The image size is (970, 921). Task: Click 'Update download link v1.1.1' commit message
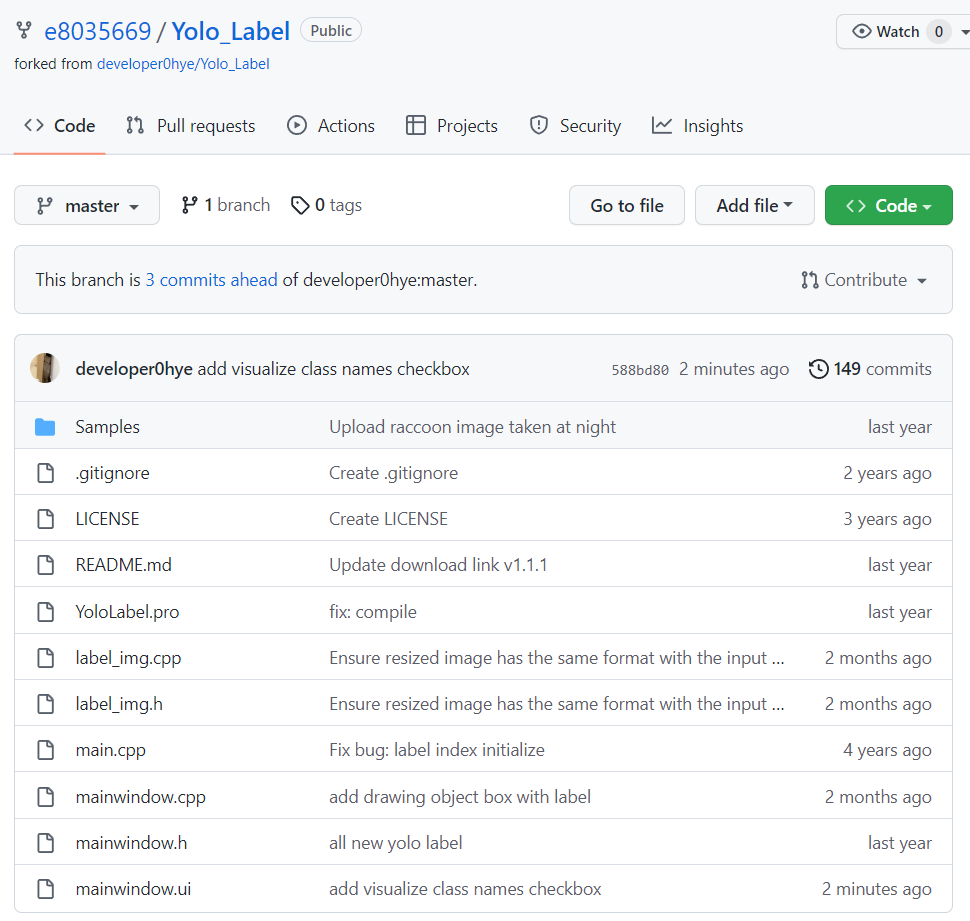pos(438,565)
